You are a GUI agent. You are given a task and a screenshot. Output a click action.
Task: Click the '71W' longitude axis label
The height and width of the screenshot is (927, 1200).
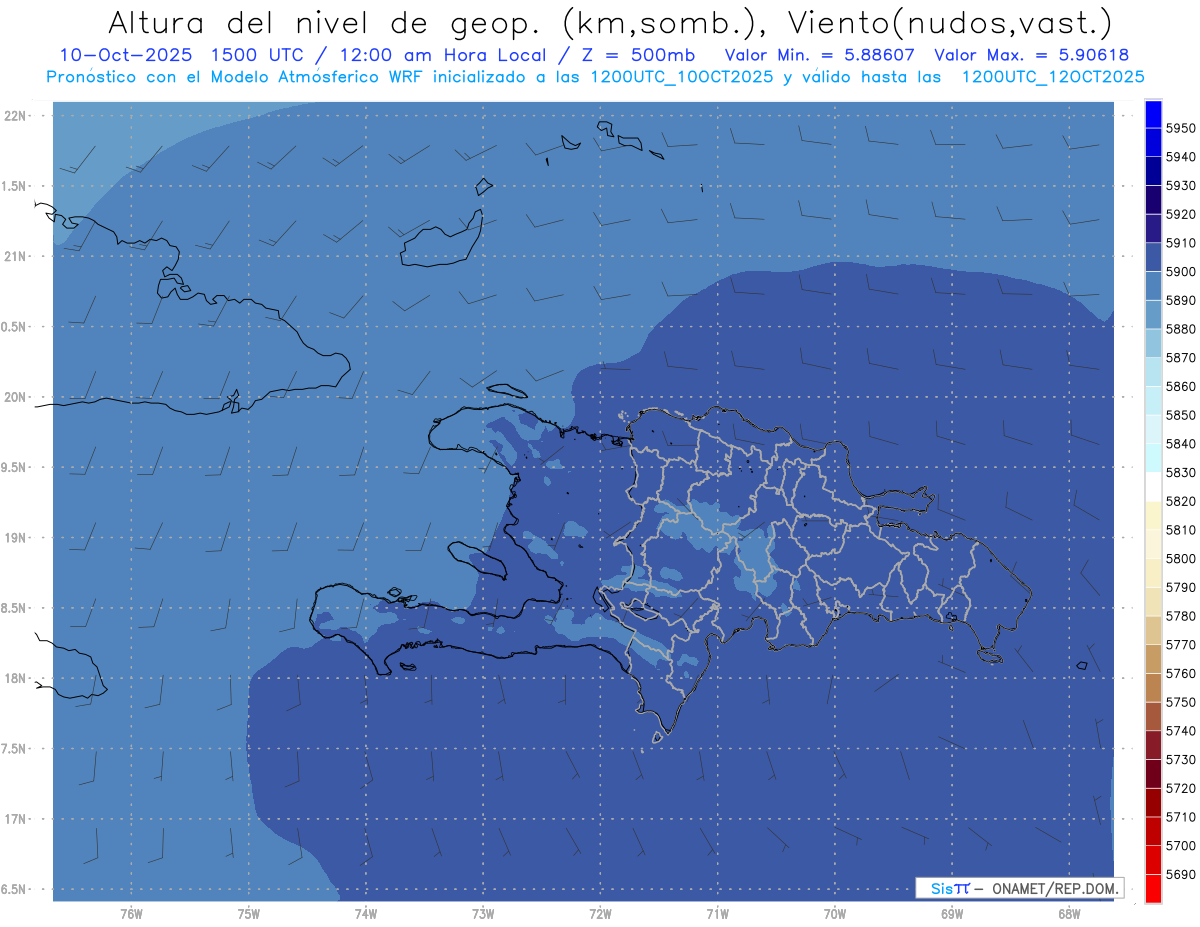click(x=717, y=913)
